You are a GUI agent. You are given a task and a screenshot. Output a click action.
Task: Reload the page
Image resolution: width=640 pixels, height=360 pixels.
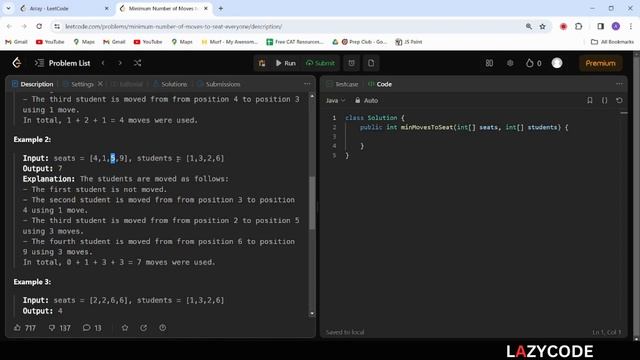[x=39, y=26]
